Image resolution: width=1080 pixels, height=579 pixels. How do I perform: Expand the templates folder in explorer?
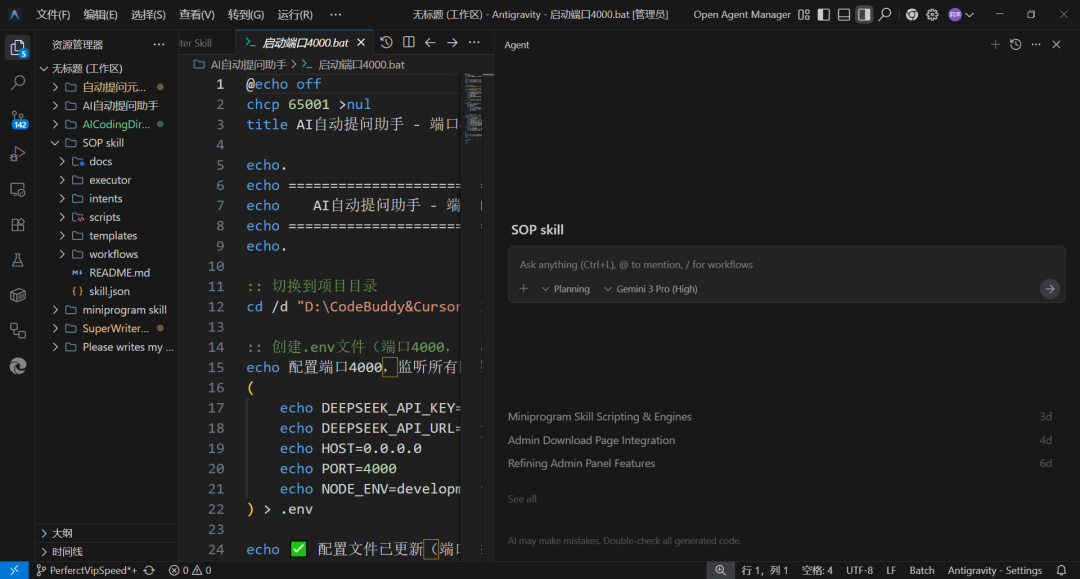(112, 236)
